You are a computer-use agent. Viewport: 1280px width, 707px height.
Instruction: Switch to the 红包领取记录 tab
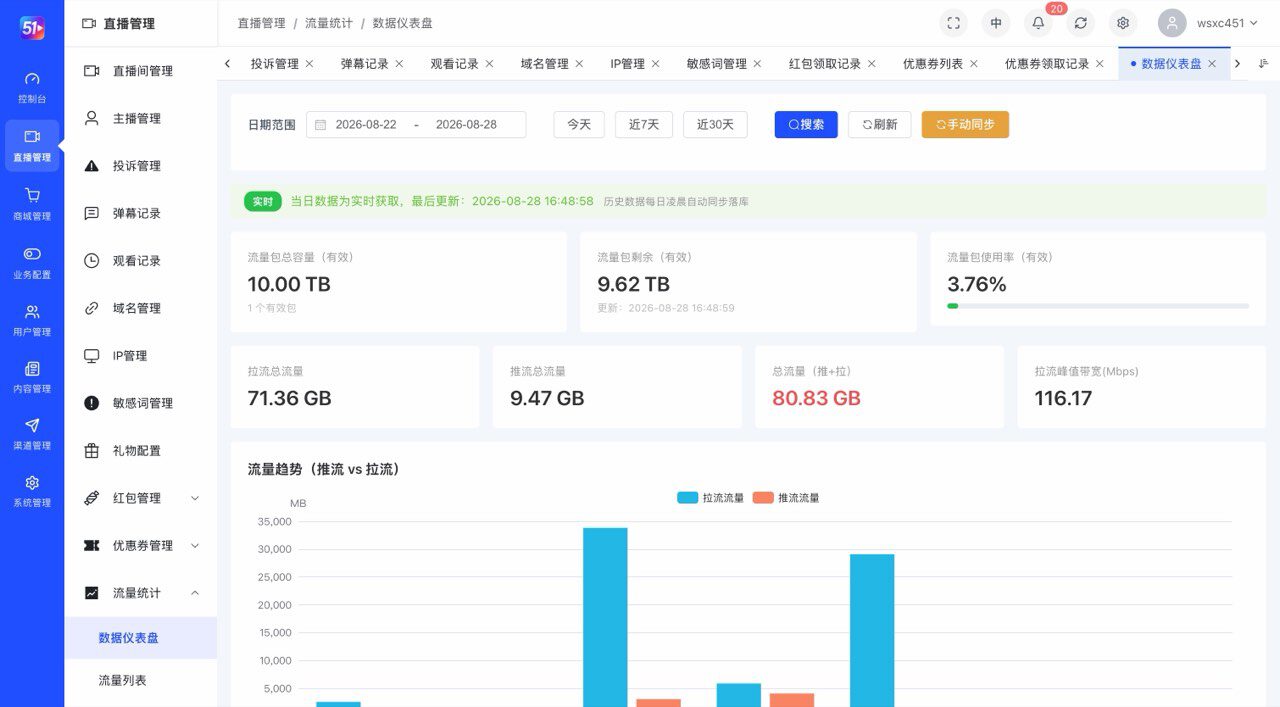click(825, 64)
